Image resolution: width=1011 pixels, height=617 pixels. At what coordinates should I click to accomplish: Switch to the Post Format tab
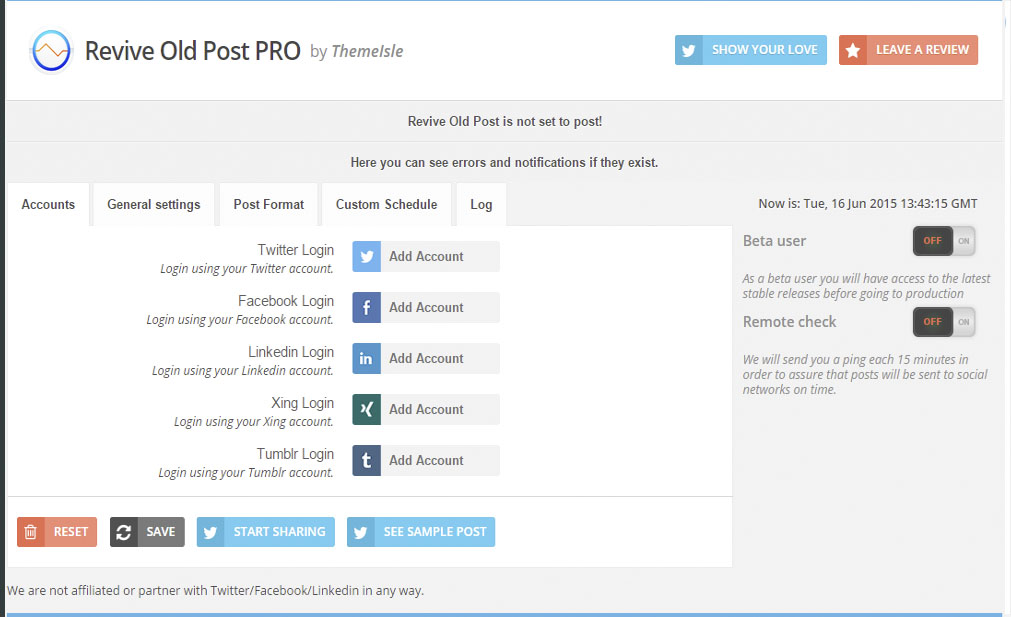(268, 204)
